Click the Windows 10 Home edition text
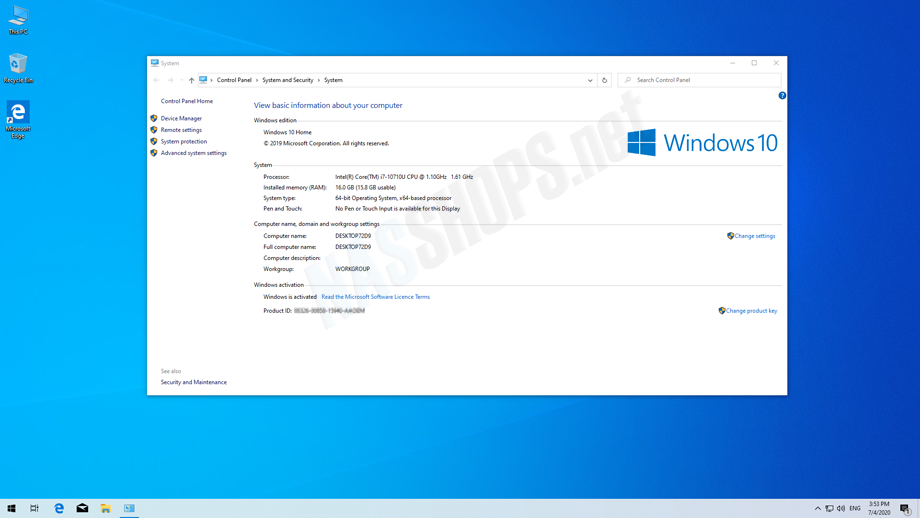This screenshot has width=920, height=518. click(x=288, y=133)
